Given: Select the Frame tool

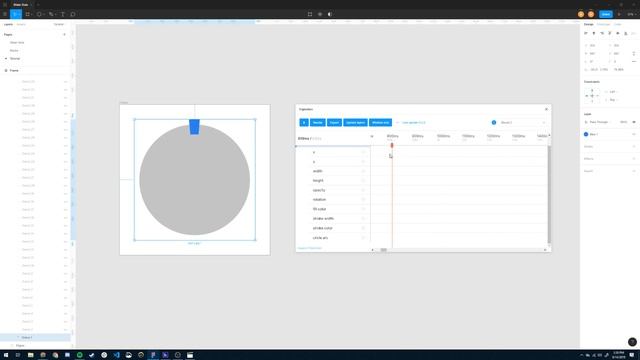Looking at the screenshot, I should 27,14.
